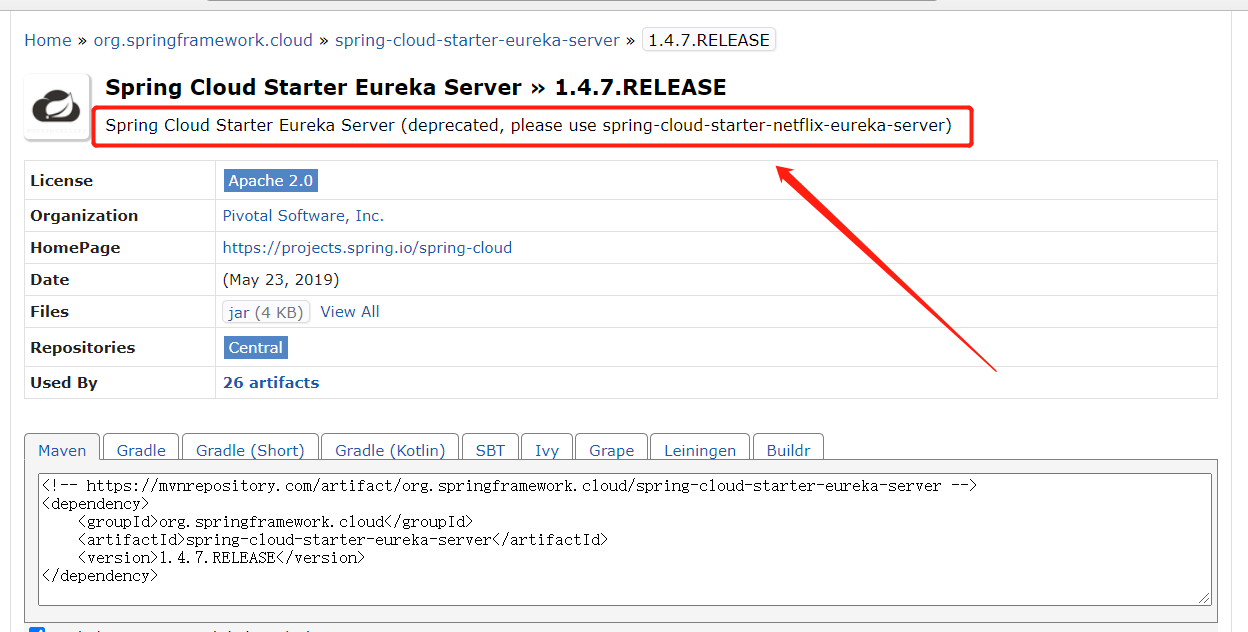Image resolution: width=1248 pixels, height=632 pixels.
Task: Uncheck the comment inclusion checkbox
Action: [x=36, y=628]
